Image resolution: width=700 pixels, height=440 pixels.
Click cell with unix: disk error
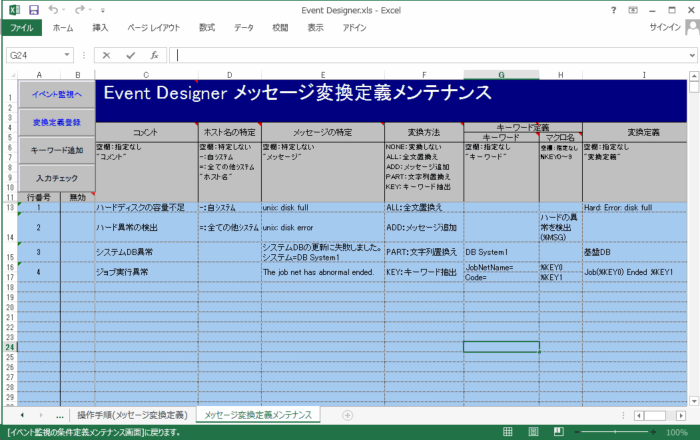pos(323,228)
